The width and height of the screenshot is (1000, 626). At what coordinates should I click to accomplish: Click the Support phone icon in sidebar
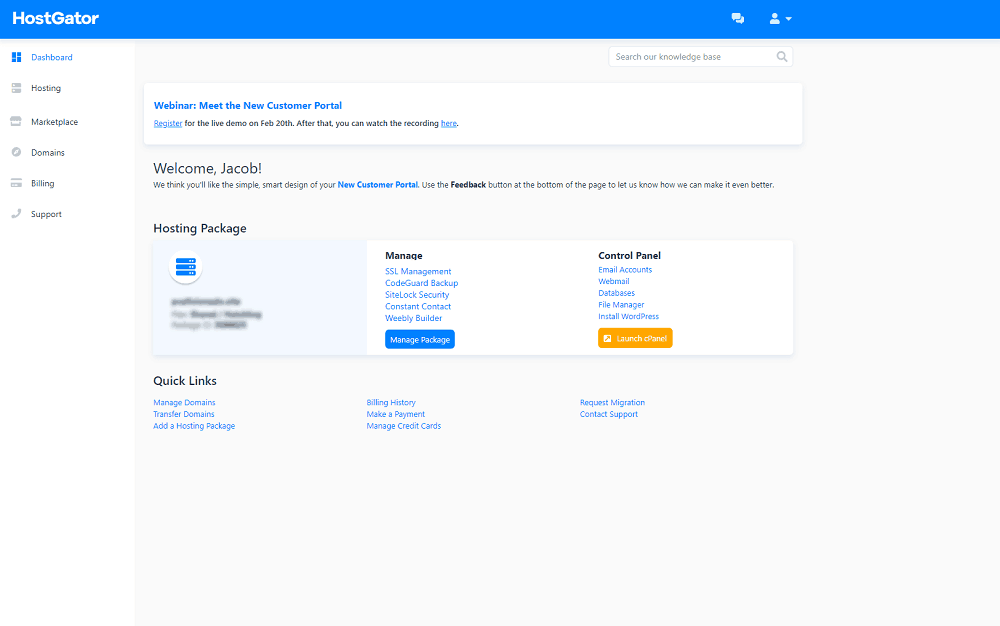click(17, 214)
